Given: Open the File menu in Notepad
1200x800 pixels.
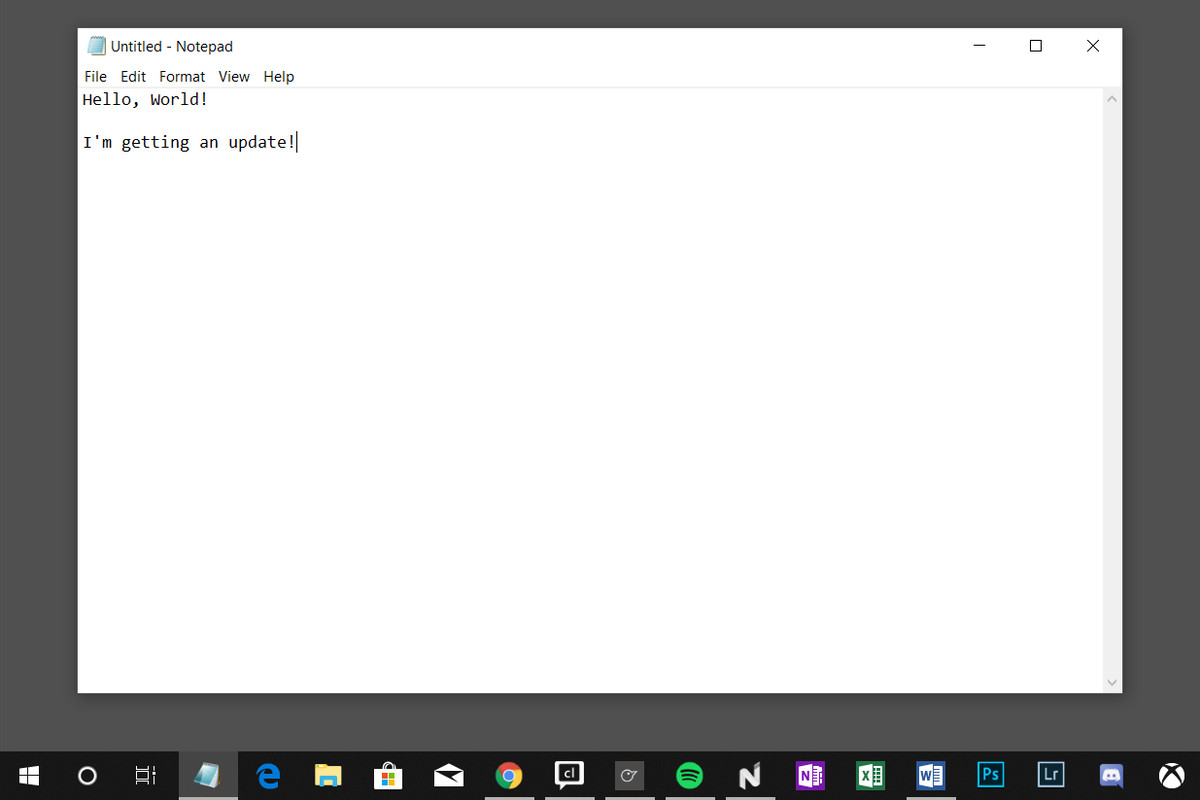Looking at the screenshot, I should click(x=95, y=76).
